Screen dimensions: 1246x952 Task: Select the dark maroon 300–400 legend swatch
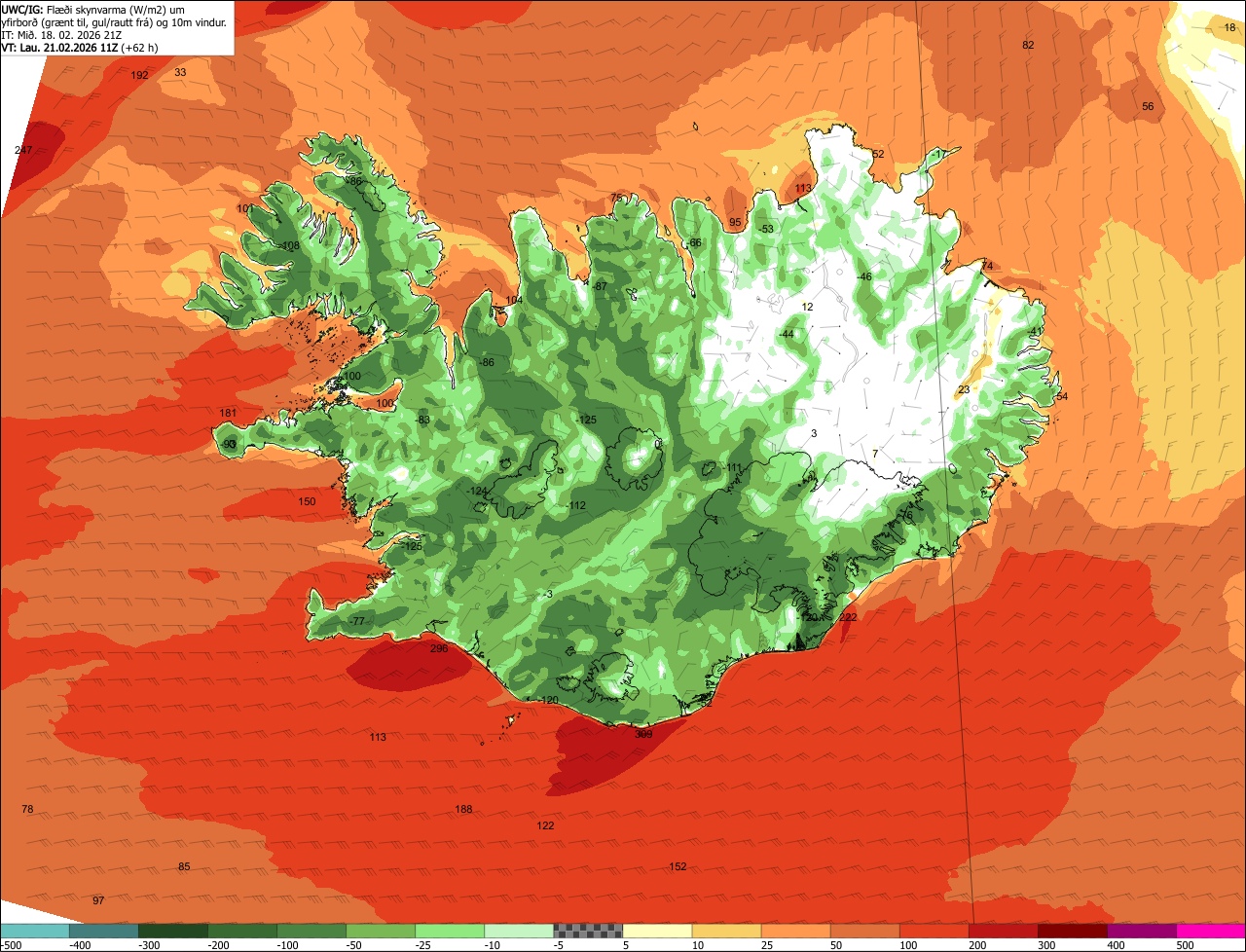[1074, 931]
